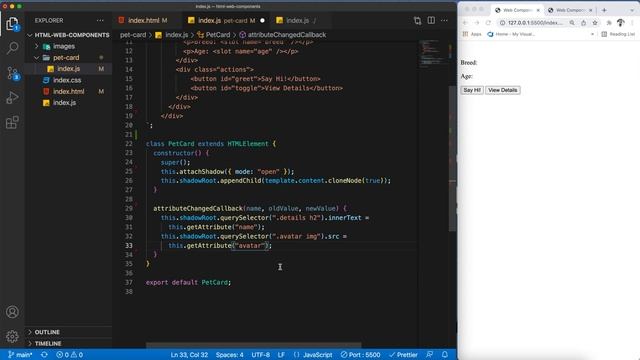Go forward in the browser
640x360 pixels.
click(476, 23)
